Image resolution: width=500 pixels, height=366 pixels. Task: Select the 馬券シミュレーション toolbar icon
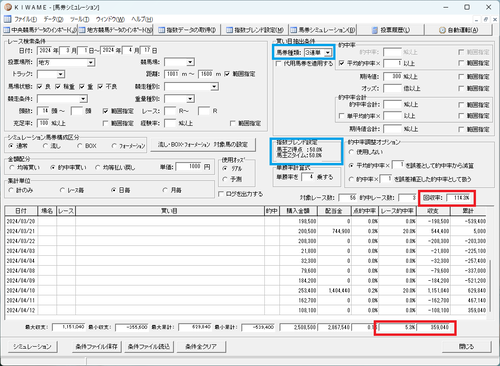[x=293, y=30]
